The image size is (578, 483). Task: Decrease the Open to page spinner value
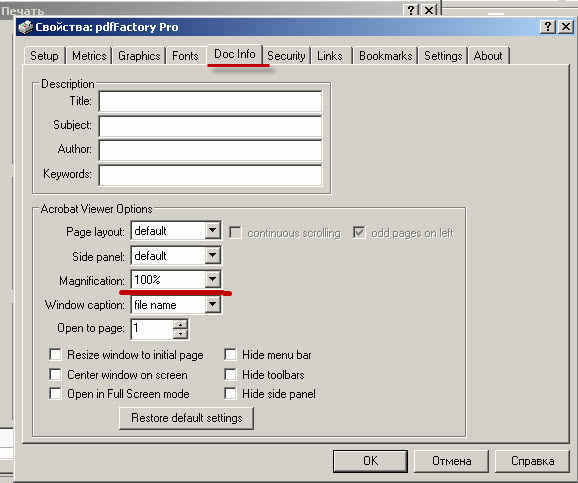(180, 334)
